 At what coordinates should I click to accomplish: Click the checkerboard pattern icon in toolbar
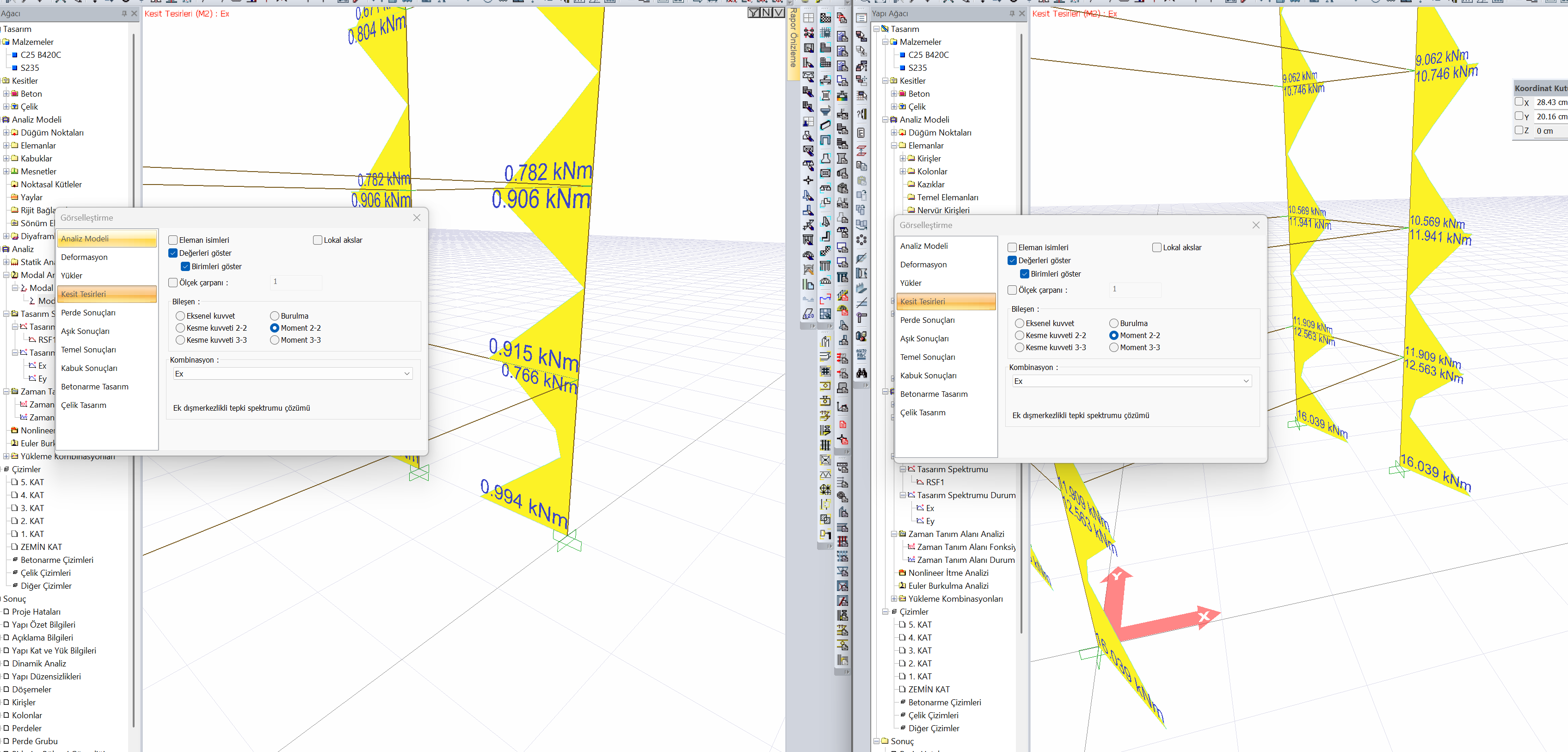pos(825,18)
